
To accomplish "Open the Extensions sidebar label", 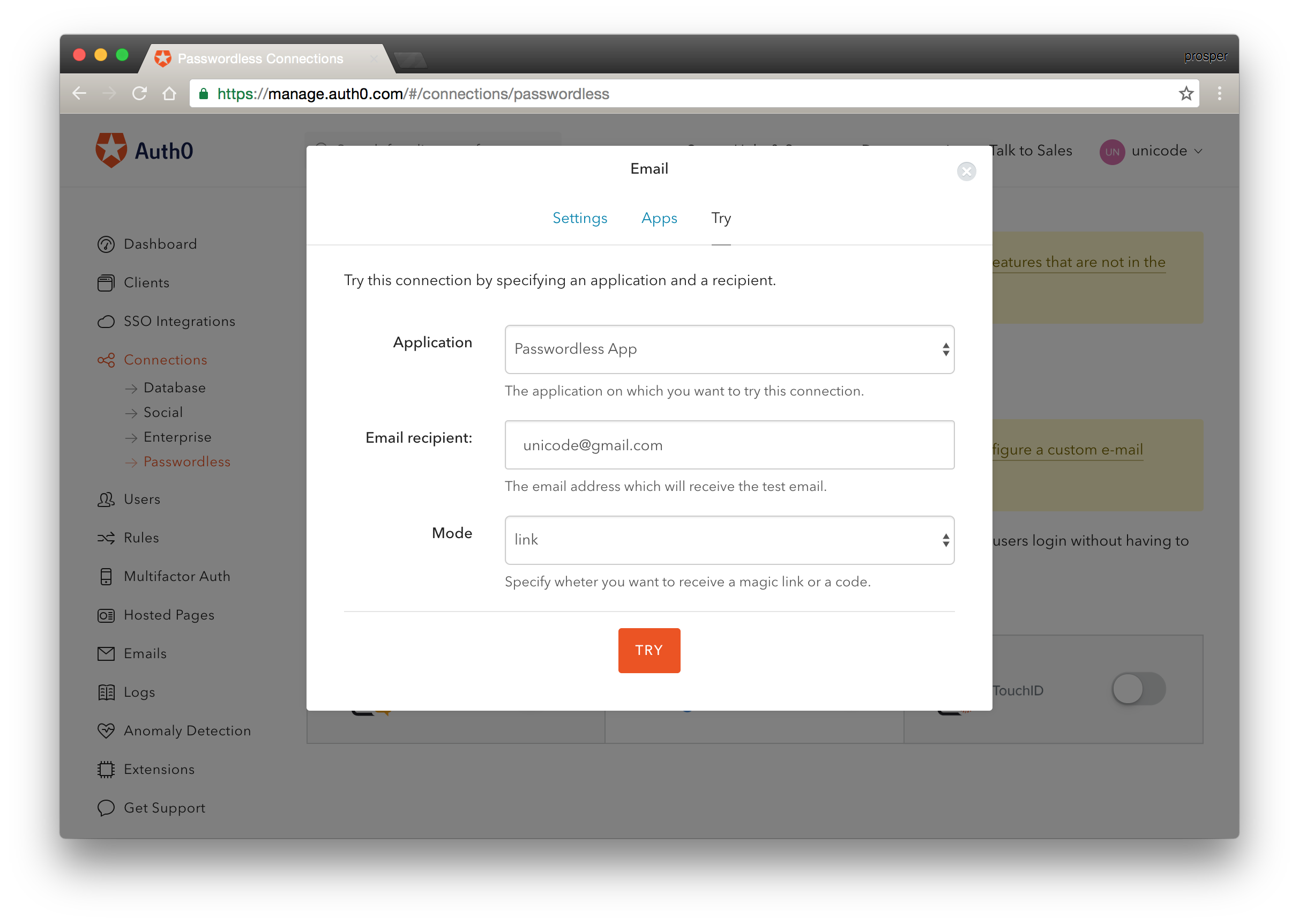I will coord(159,769).
